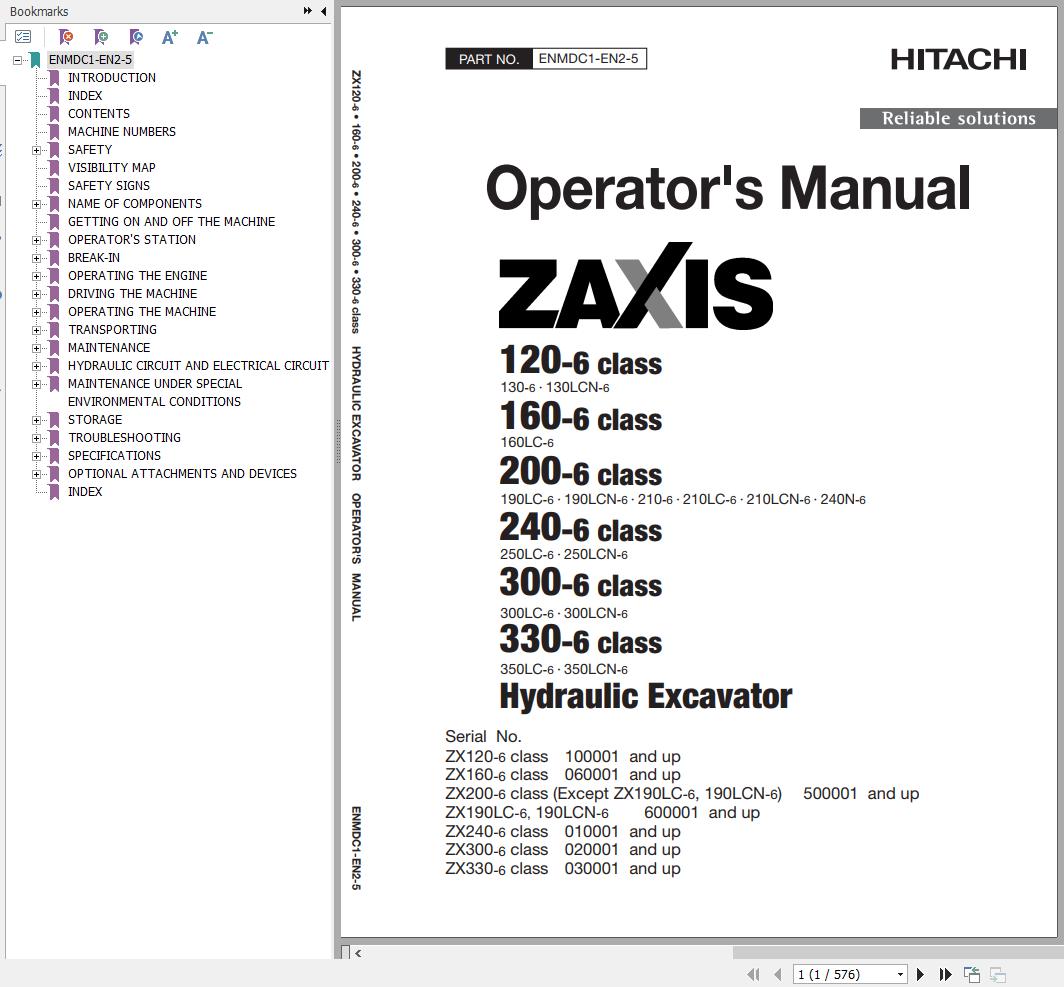Open the SAFETY SIGNS bookmark

(109, 185)
